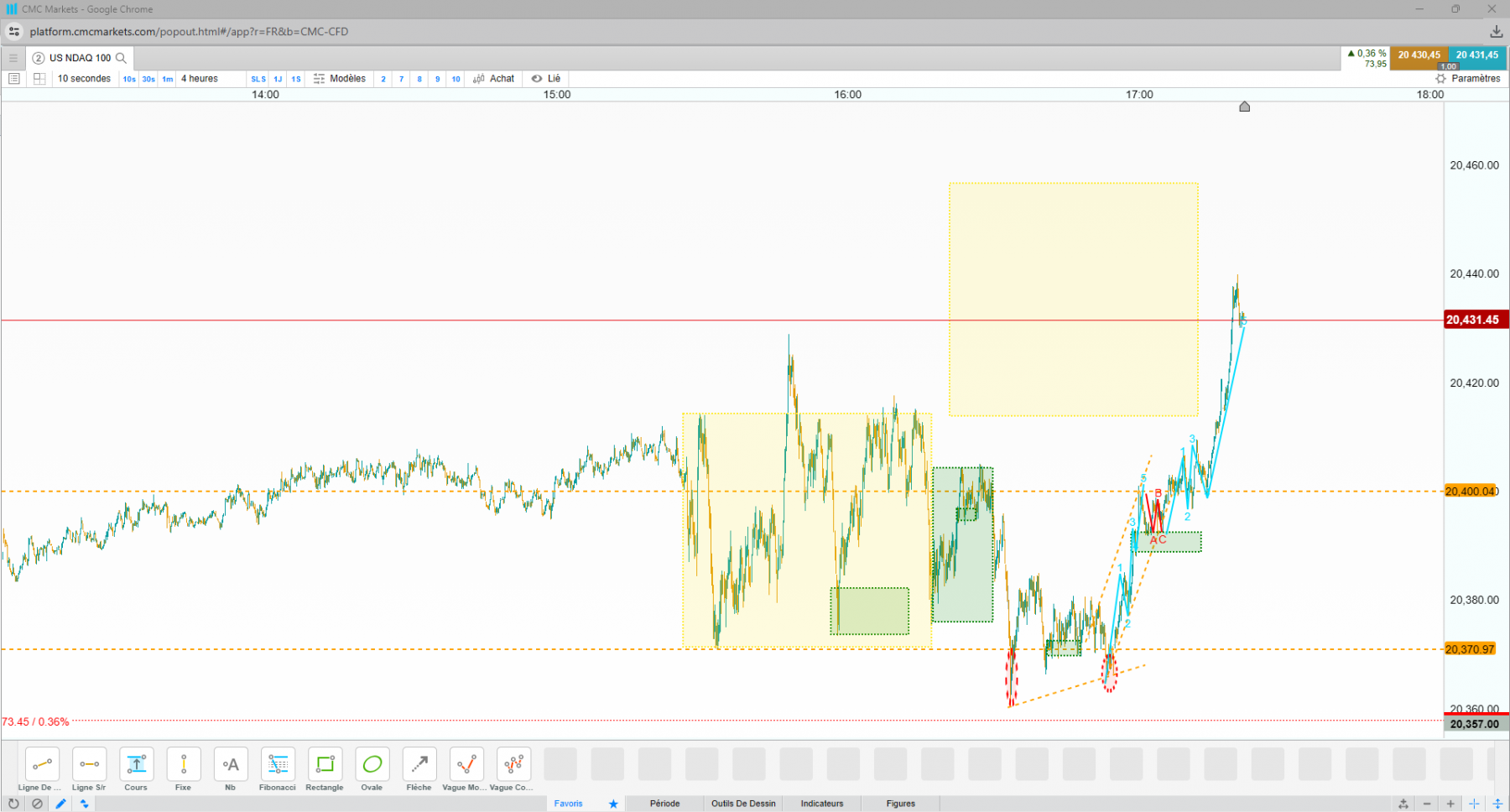Pick the Flèche arrow tool
The width and height of the screenshot is (1510, 812).
coord(419,769)
